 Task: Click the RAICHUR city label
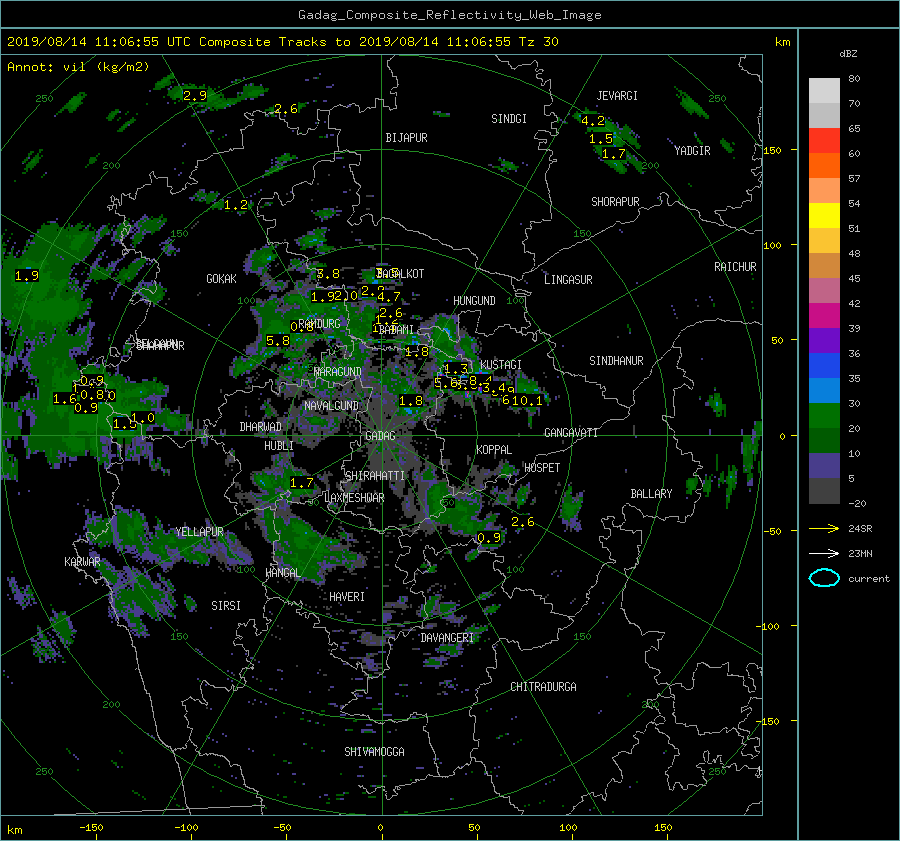click(735, 267)
